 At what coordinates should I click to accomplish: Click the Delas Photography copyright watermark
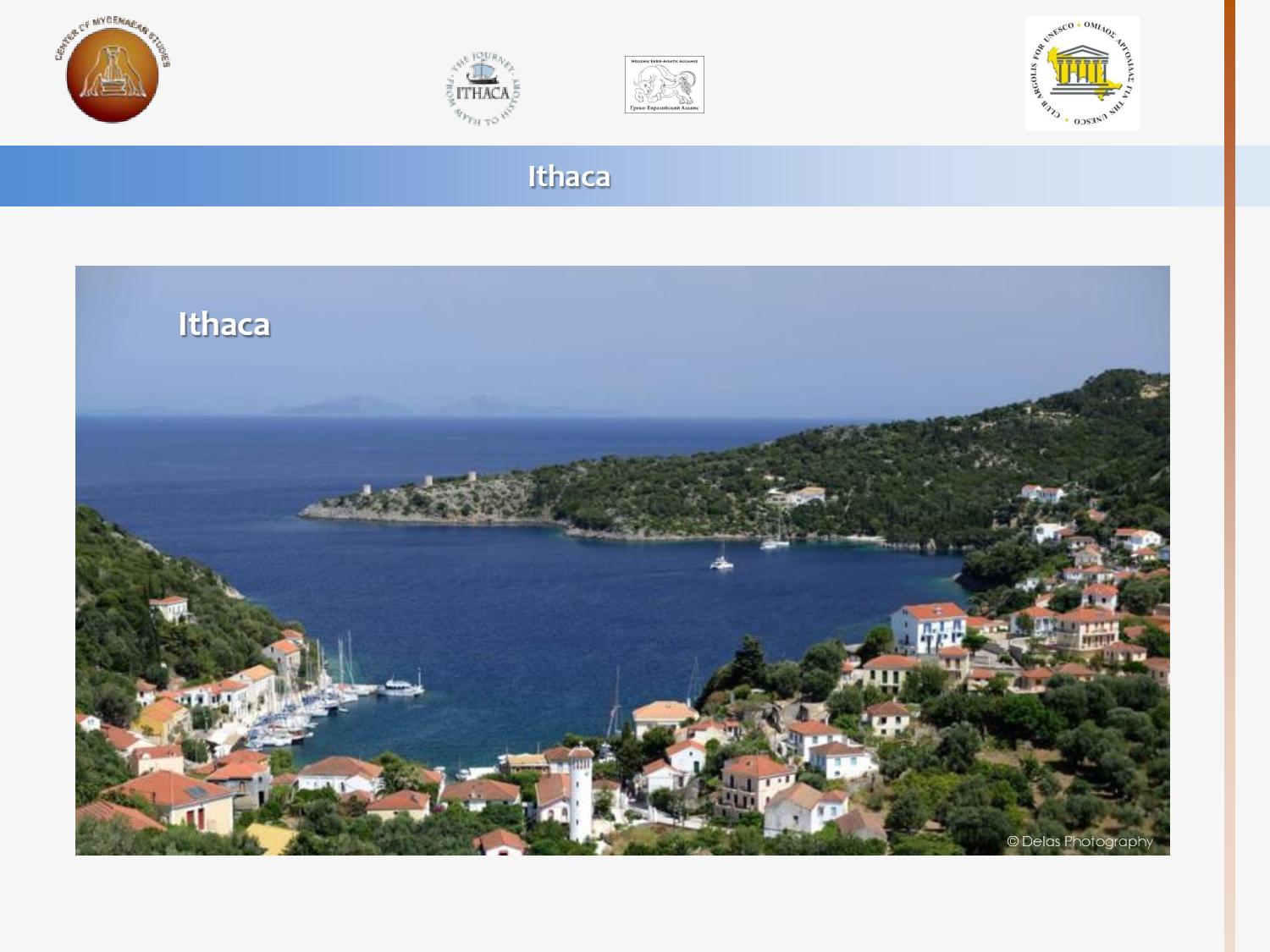point(1079,841)
